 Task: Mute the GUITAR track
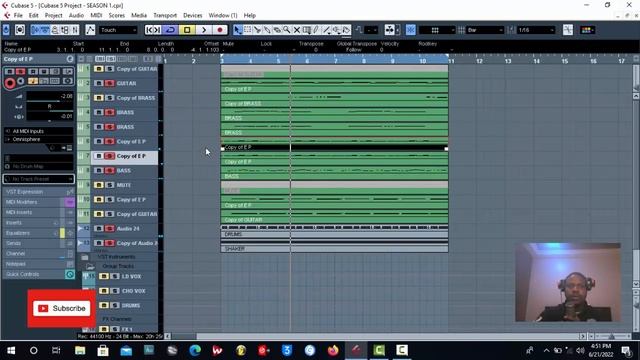click(99, 83)
